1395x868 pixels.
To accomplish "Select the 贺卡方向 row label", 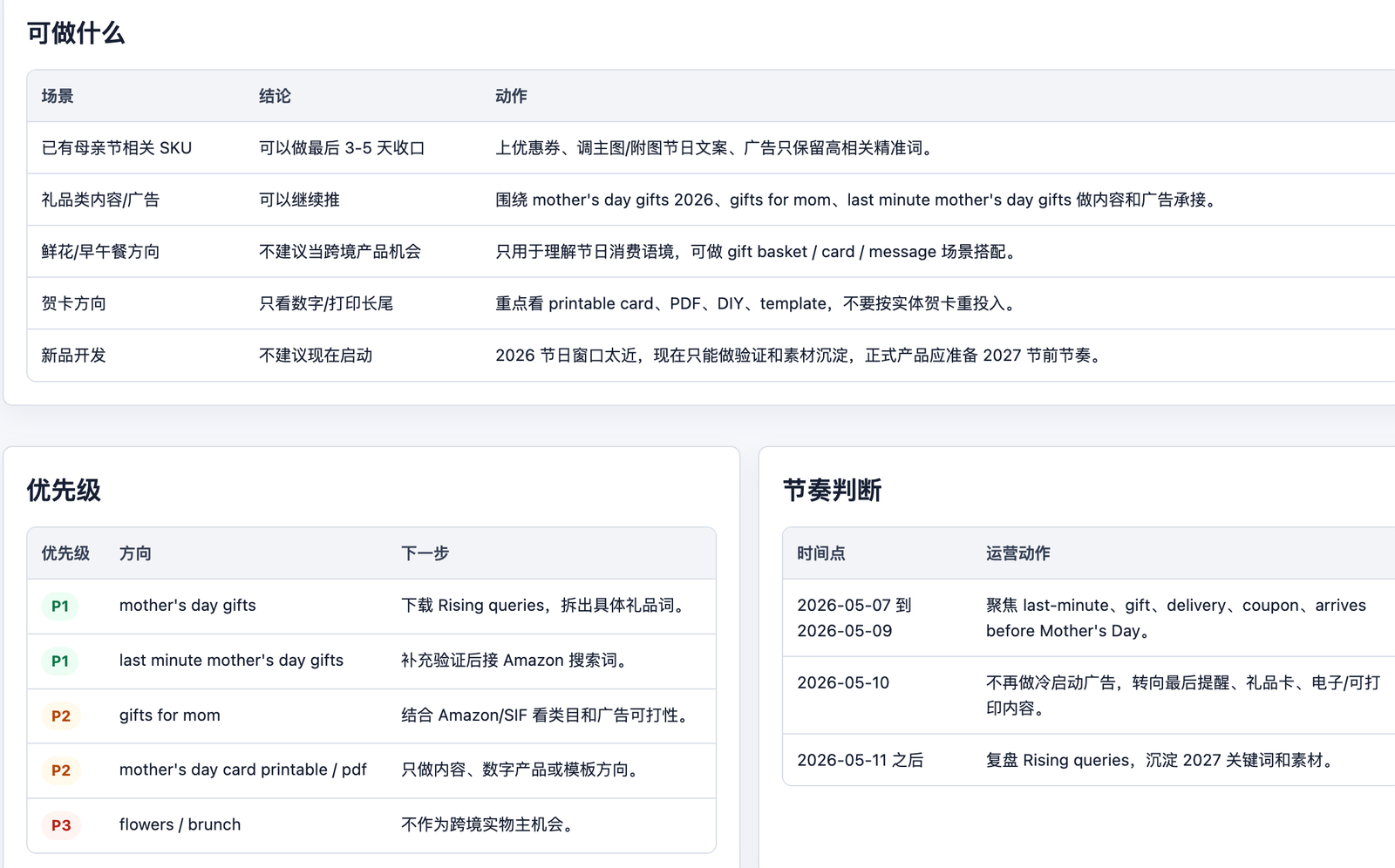I will 74,303.
